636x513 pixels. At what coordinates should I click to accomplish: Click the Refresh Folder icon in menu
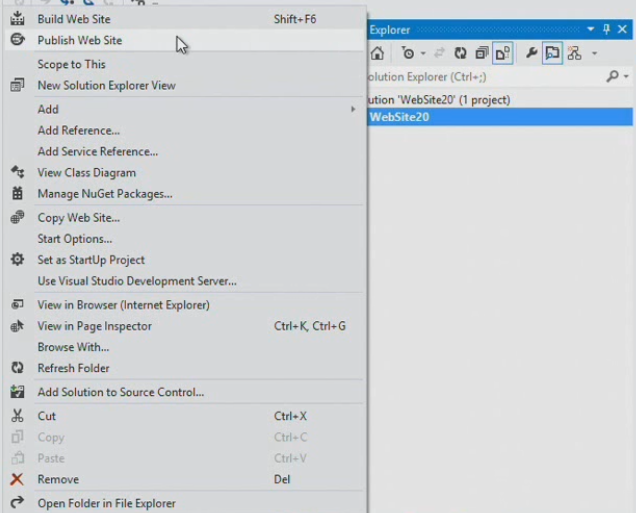pyautogui.click(x=17, y=368)
